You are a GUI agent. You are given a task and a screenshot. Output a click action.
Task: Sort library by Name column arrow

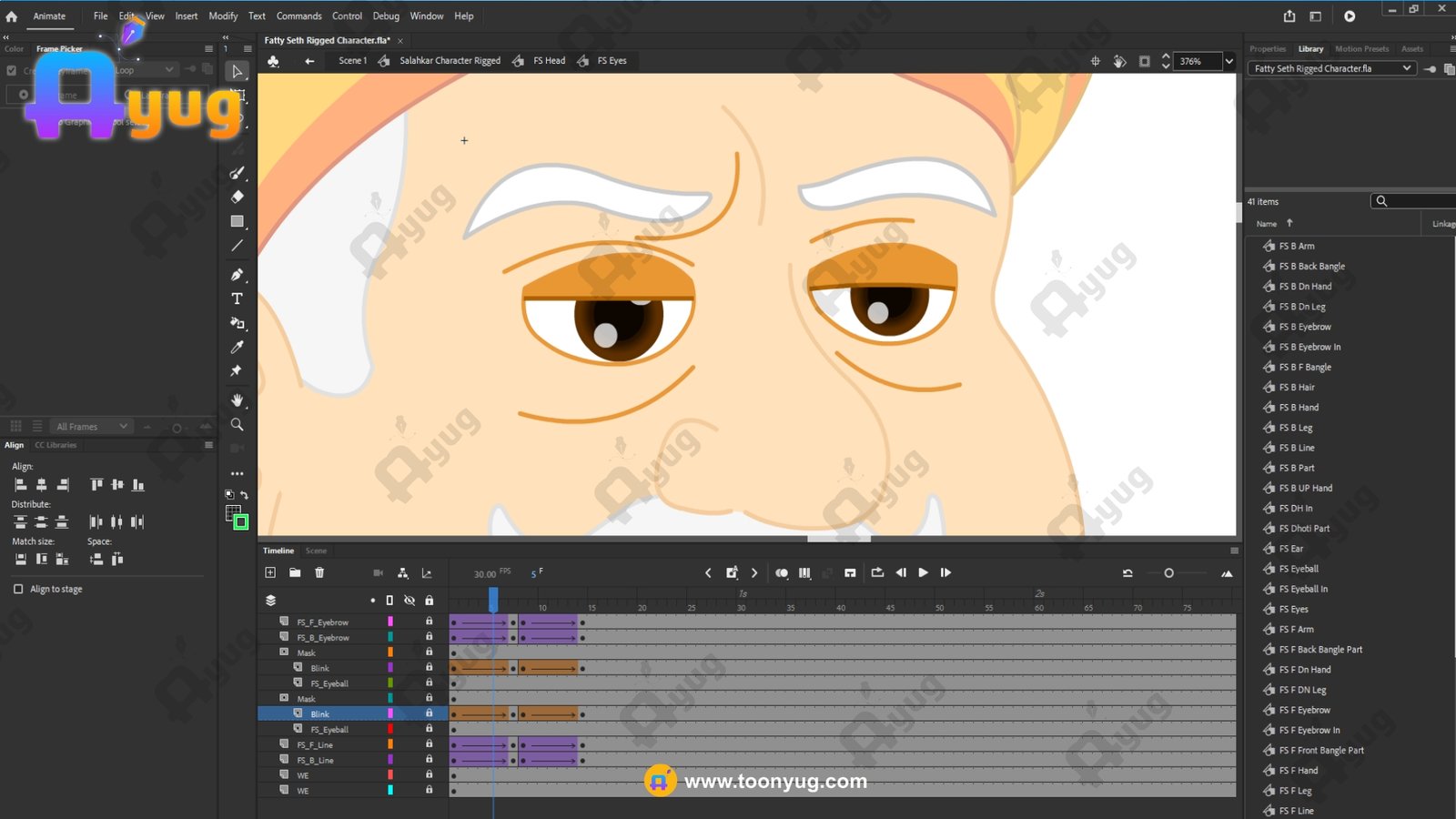pos(1289,223)
